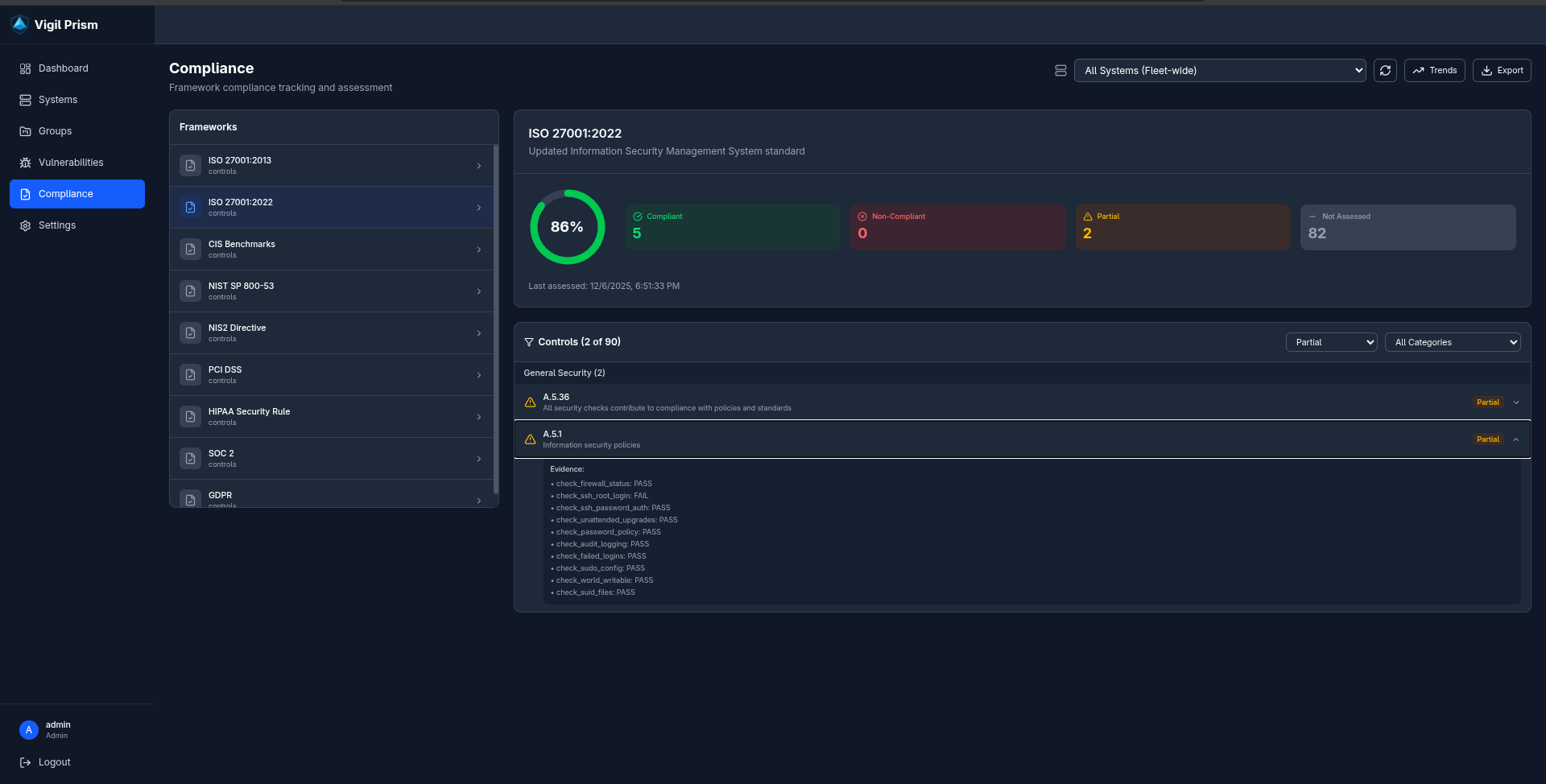
Task: Click the refresh icon button
Action: pyautogui.click(x=1385, y=71)
